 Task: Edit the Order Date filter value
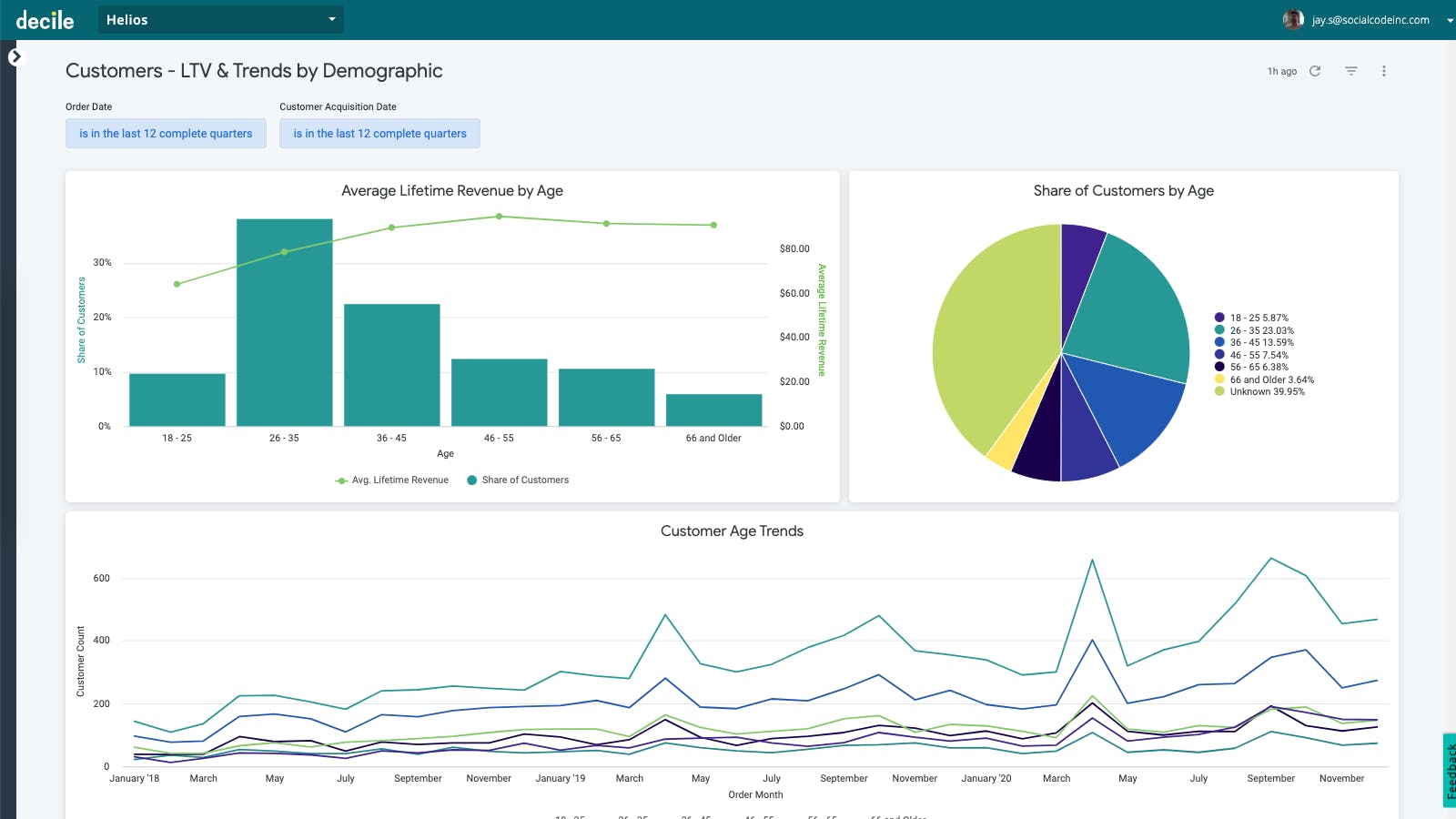tap(166, 133)
